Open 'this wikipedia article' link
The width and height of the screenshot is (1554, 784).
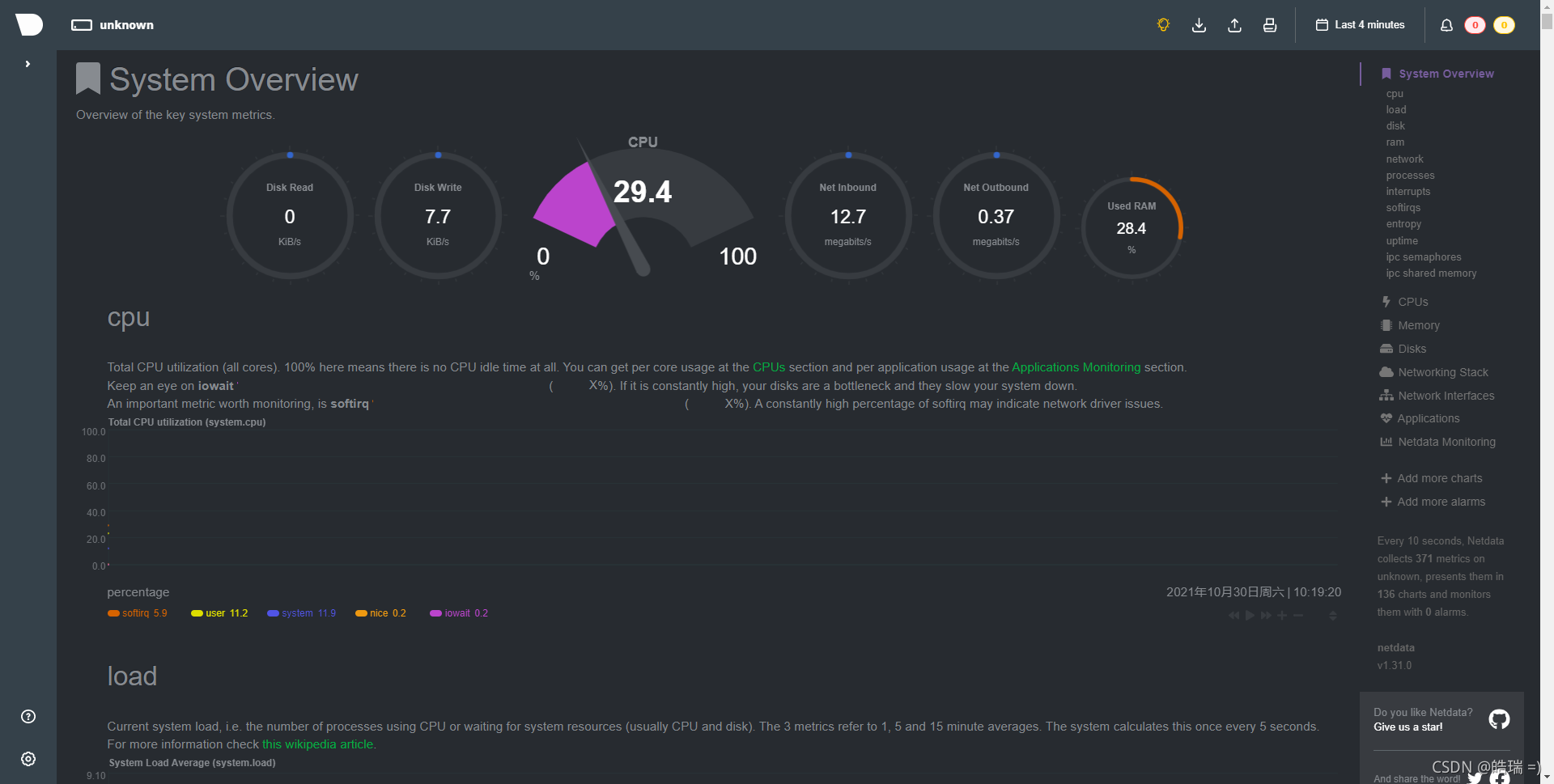coord(317,744)
